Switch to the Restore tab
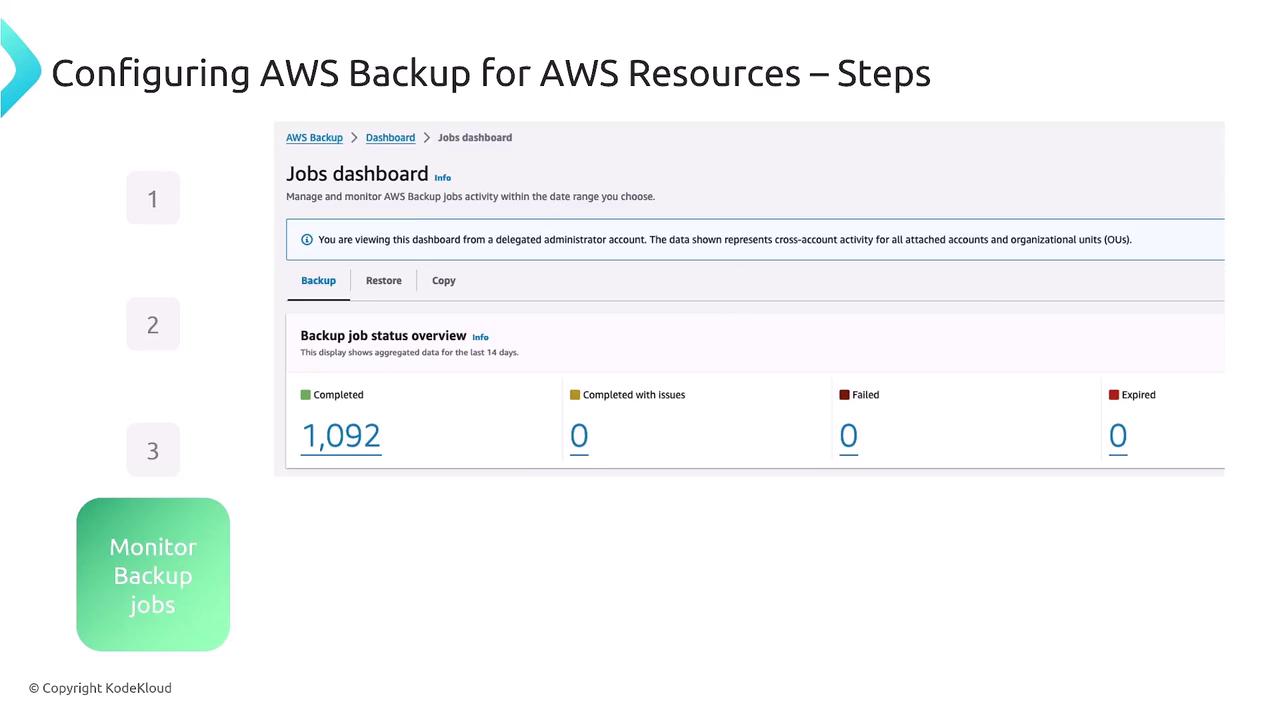1280x720 pixels. 384,281
